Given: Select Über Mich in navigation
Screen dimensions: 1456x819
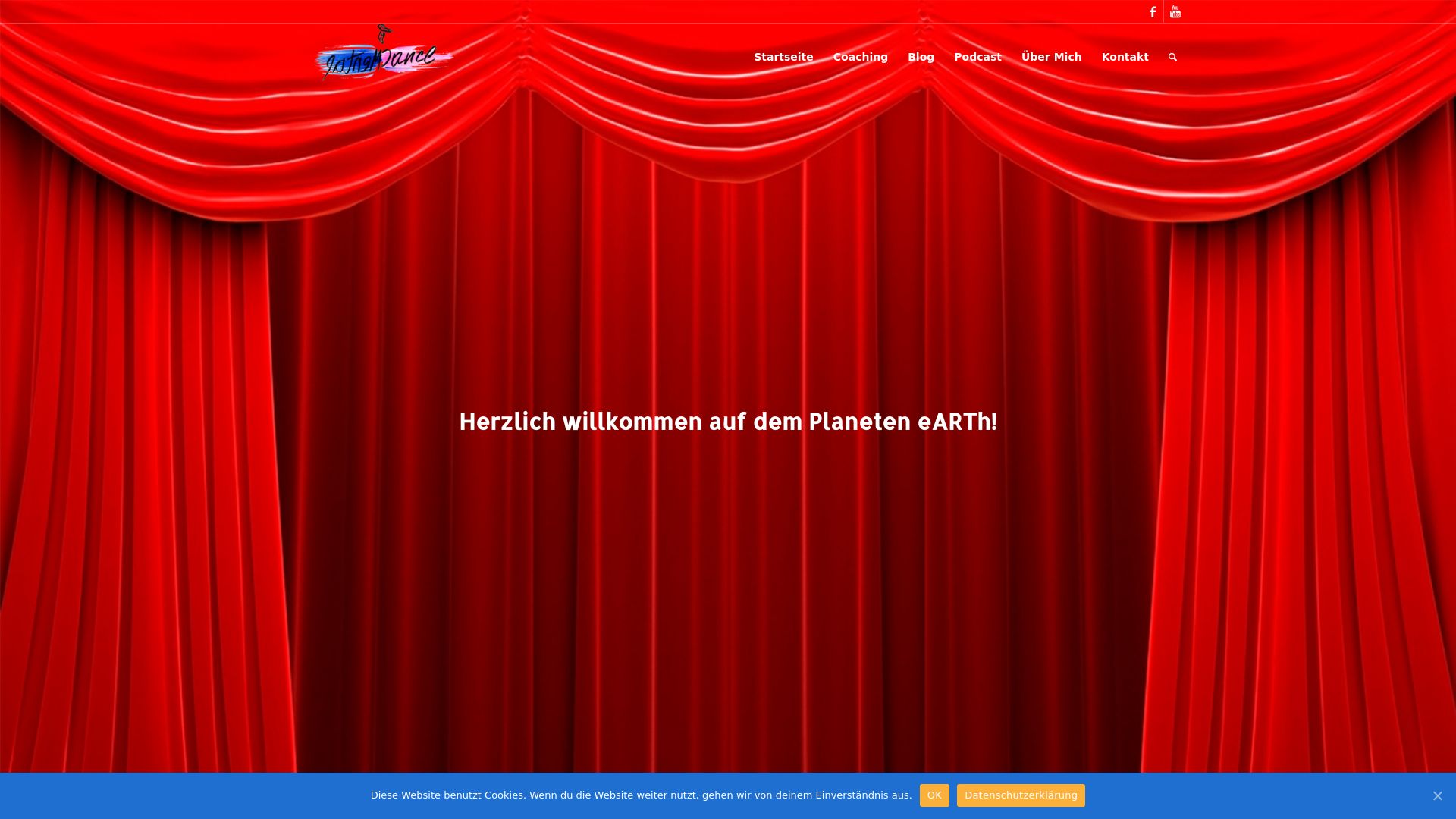Looking at the screenshot, I should (x=1051, y=58).
